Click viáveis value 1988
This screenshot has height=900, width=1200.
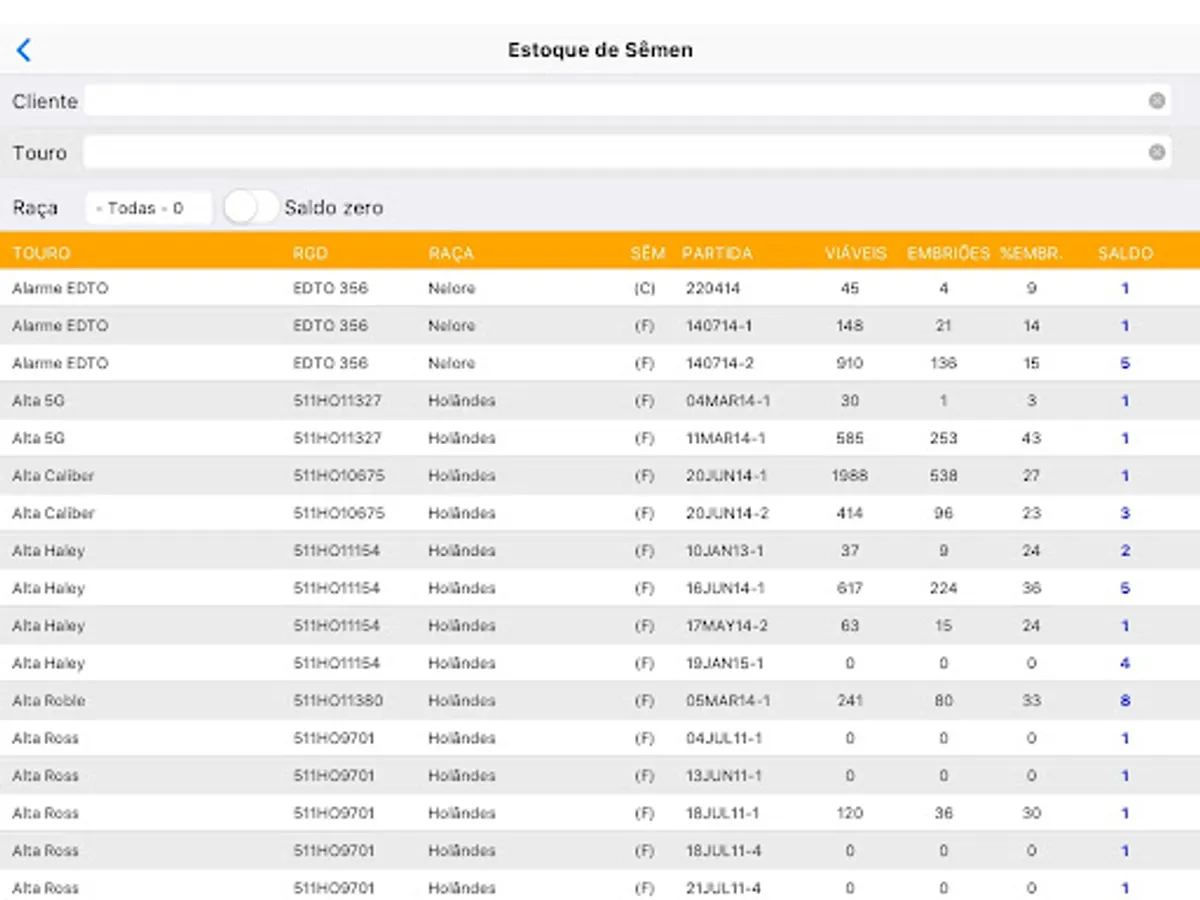[850, 476]
